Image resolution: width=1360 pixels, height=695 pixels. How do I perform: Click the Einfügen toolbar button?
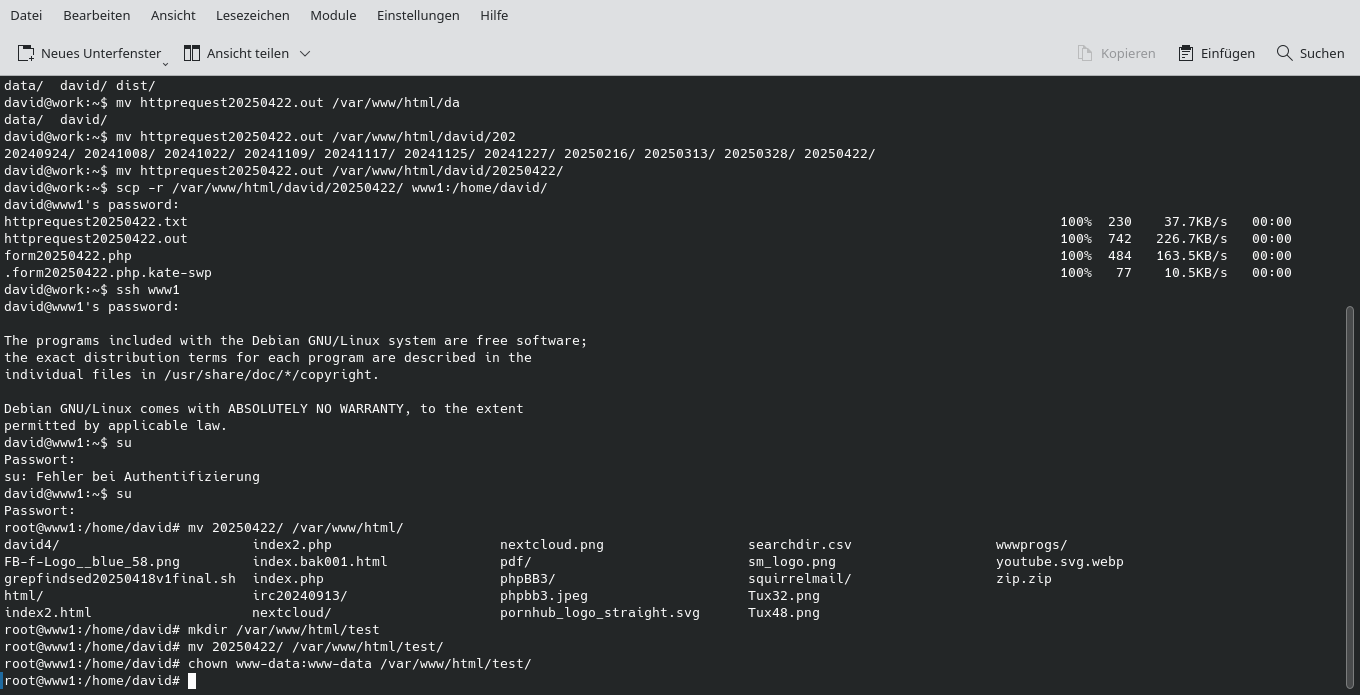1216,53
